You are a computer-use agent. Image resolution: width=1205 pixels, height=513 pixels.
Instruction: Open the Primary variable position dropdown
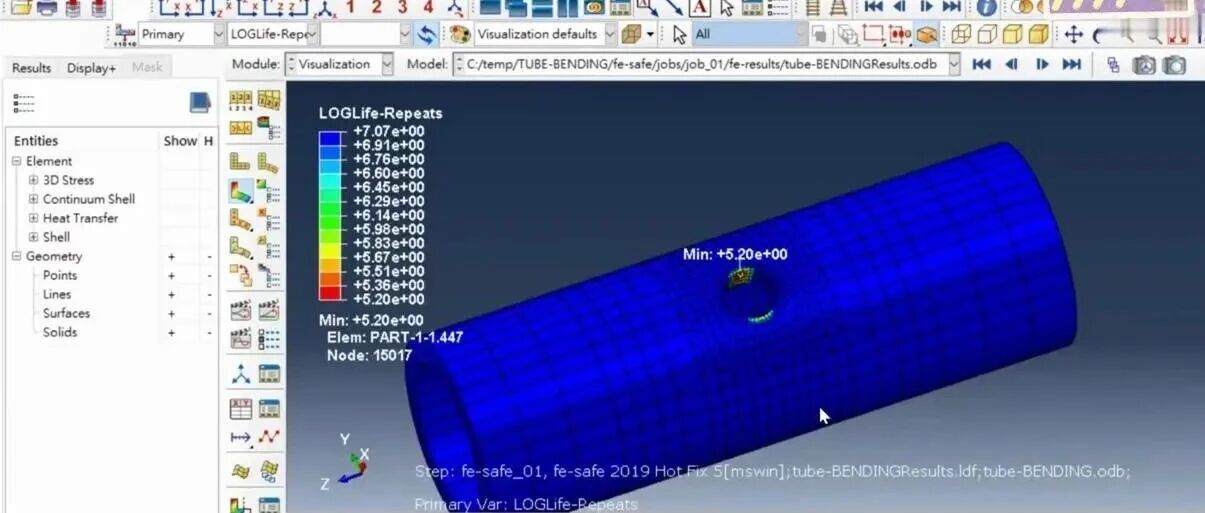point(219,34)
